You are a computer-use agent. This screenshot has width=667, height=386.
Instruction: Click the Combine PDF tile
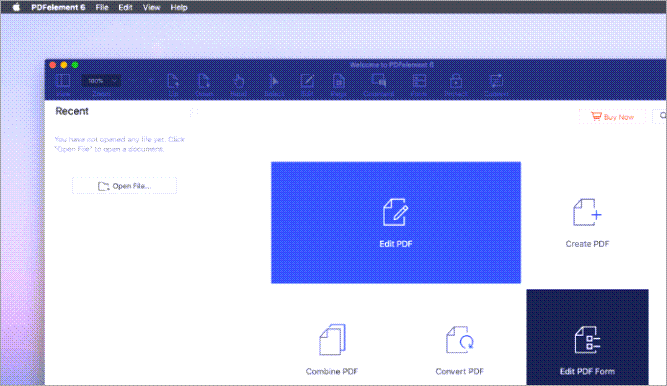pos(332,350)
